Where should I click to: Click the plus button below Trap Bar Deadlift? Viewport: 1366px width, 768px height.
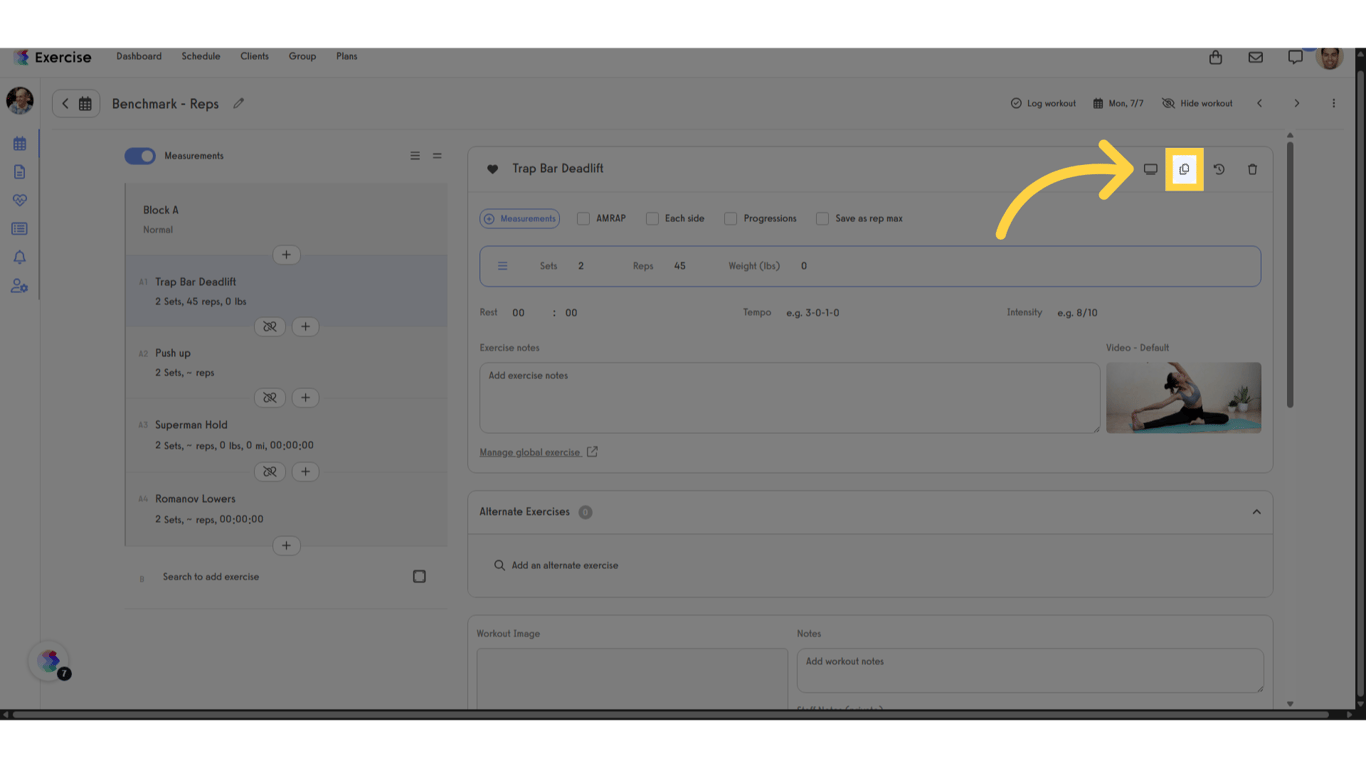click(x=305, y=327)
